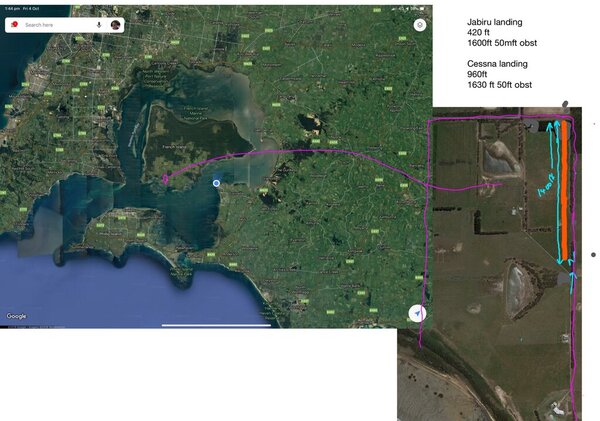This screenshot has height=421, width=600.
Task: Tap the home indicator bar below the map
Action: (216, 324)
